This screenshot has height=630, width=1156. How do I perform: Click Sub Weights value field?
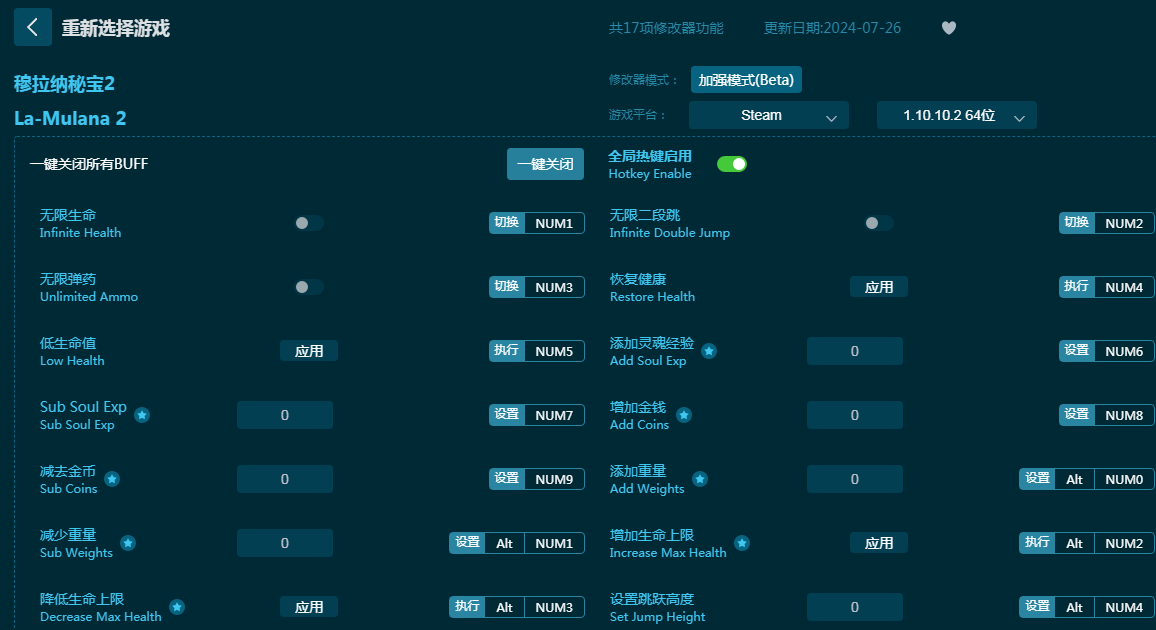click(285, 543)
